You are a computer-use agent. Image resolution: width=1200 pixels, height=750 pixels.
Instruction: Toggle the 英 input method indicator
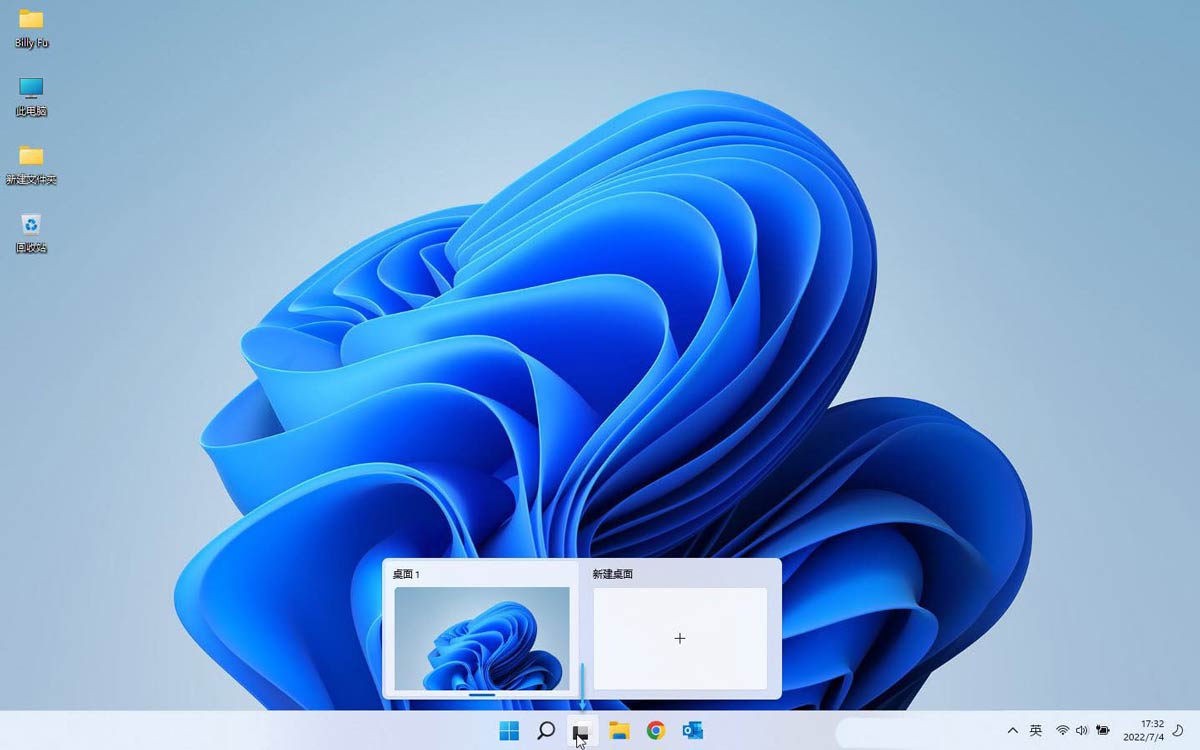point(1036,731)
